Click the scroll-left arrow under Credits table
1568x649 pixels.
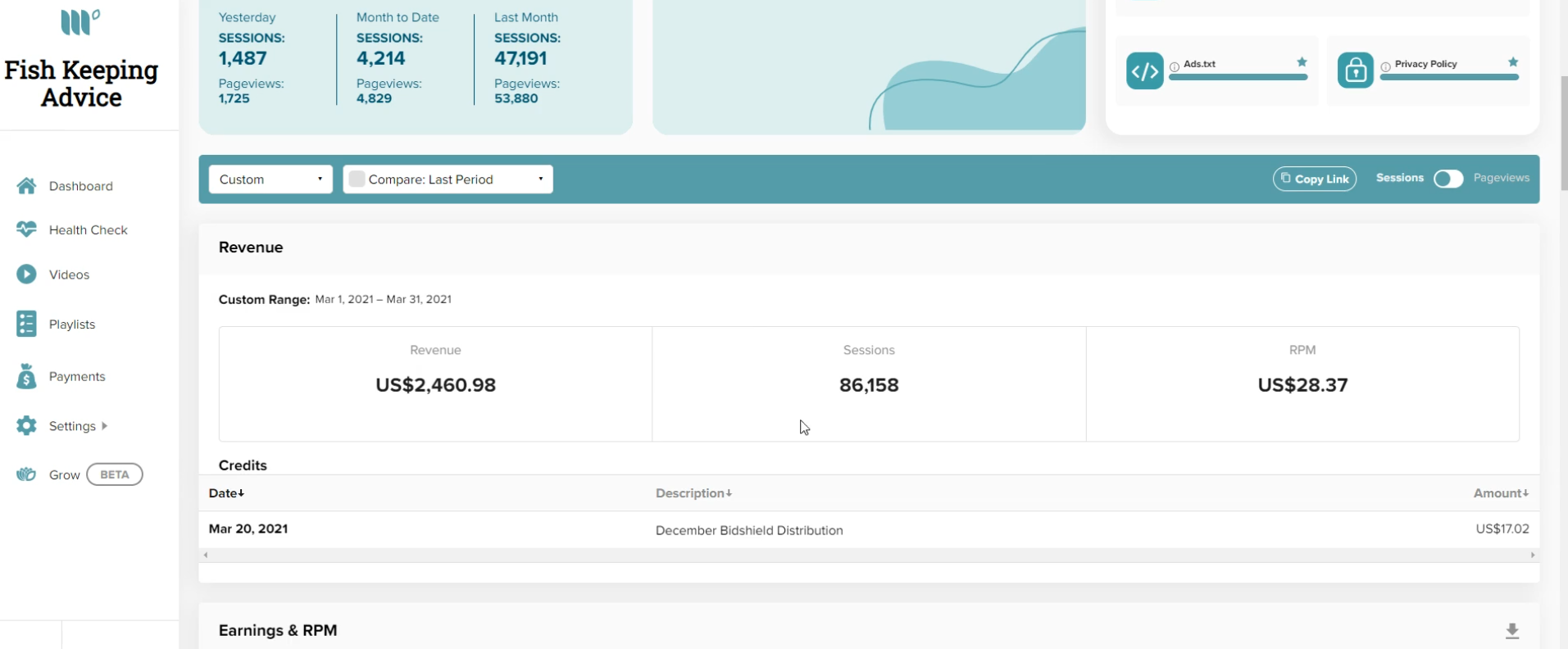[x=206, y=555]
